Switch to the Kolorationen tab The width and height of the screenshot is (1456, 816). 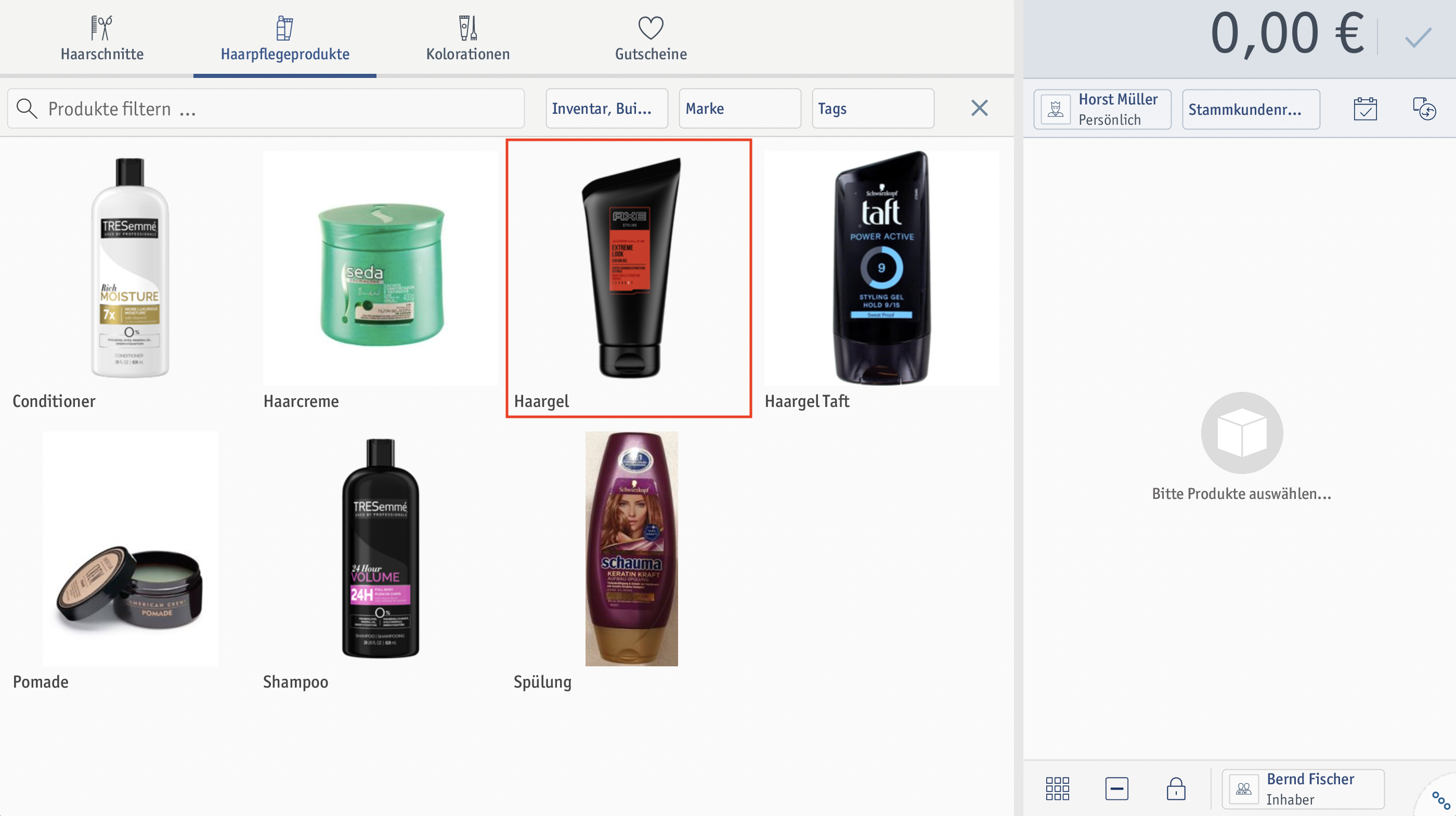click(x=468, y=38)
